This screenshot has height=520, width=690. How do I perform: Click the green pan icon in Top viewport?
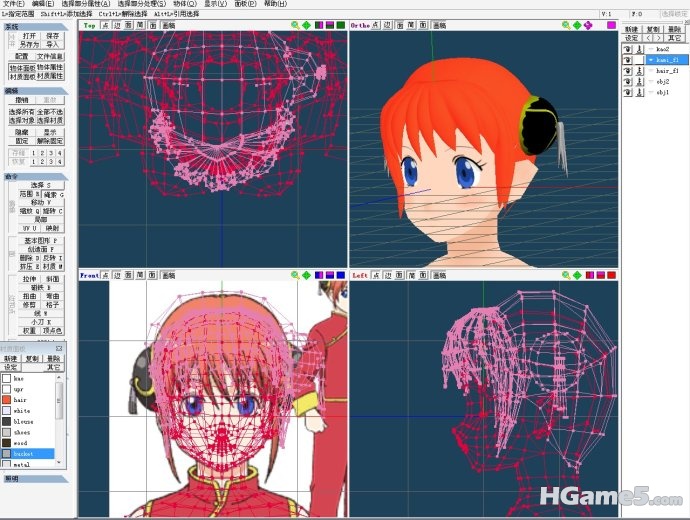[305, 25]
